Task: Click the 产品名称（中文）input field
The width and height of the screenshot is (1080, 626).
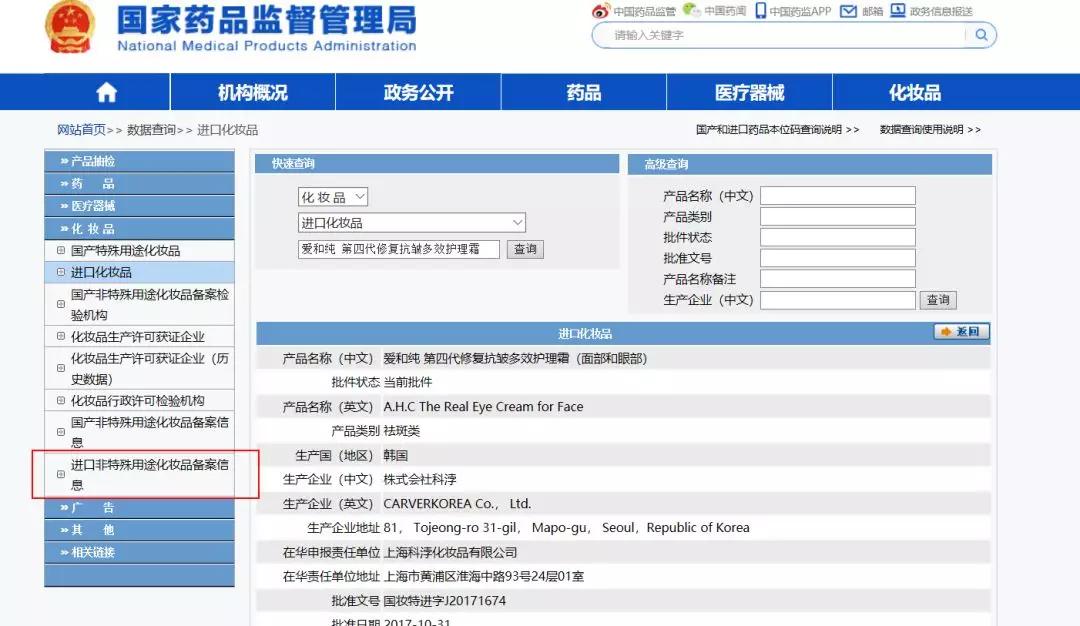Action: [838, 194]
